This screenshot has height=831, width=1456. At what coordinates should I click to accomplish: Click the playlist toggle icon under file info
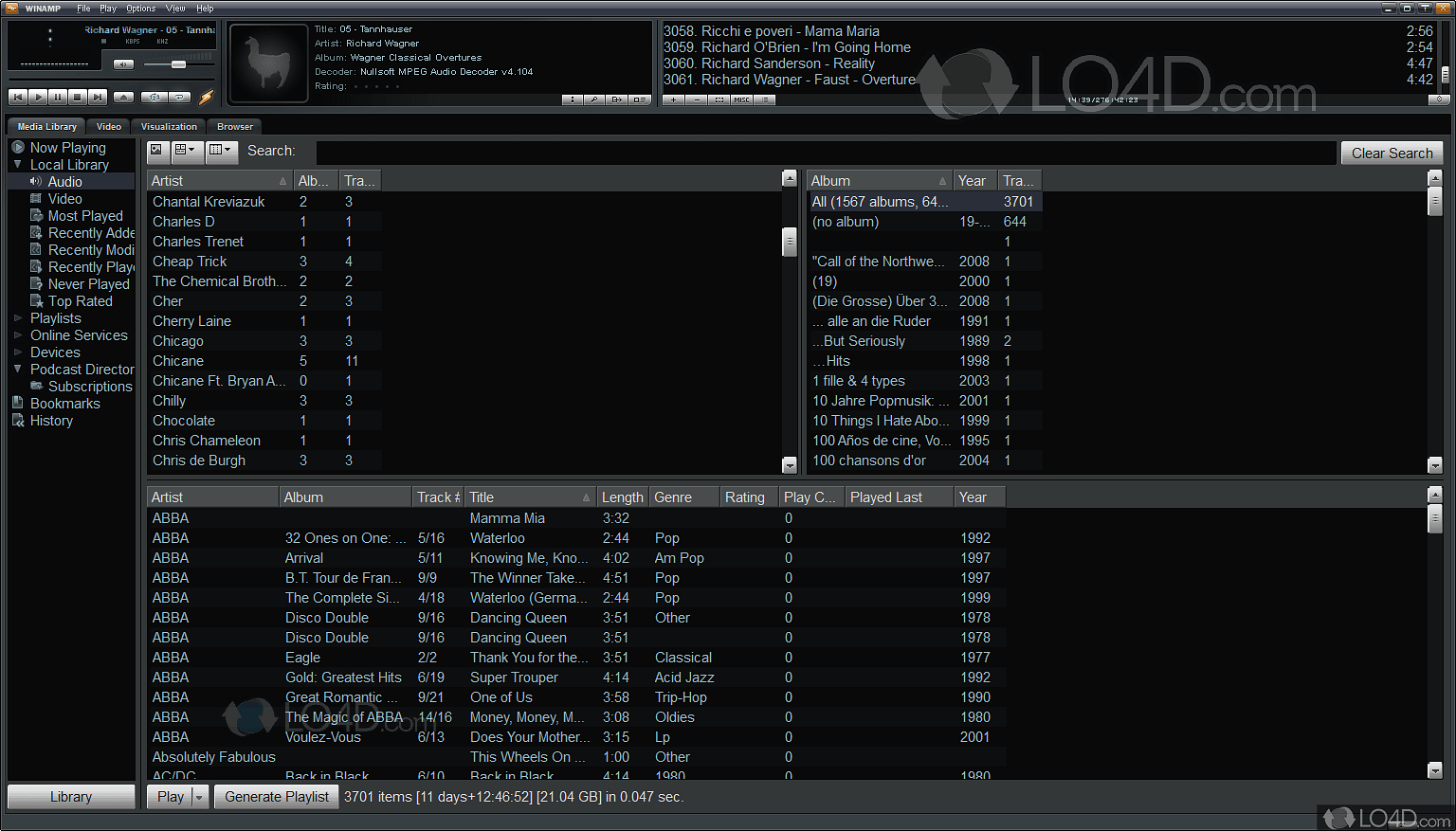click(x=639, y=99)
